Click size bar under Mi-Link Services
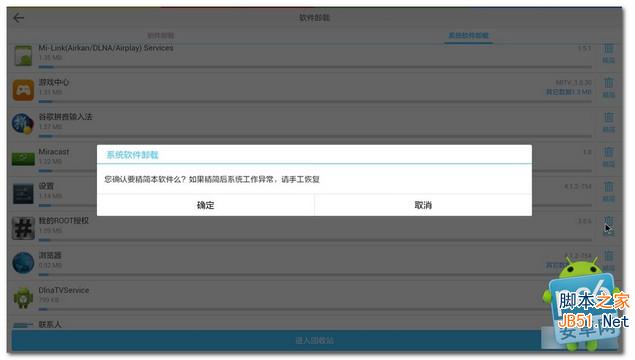 pyautogui.click(x=315, y=67)
